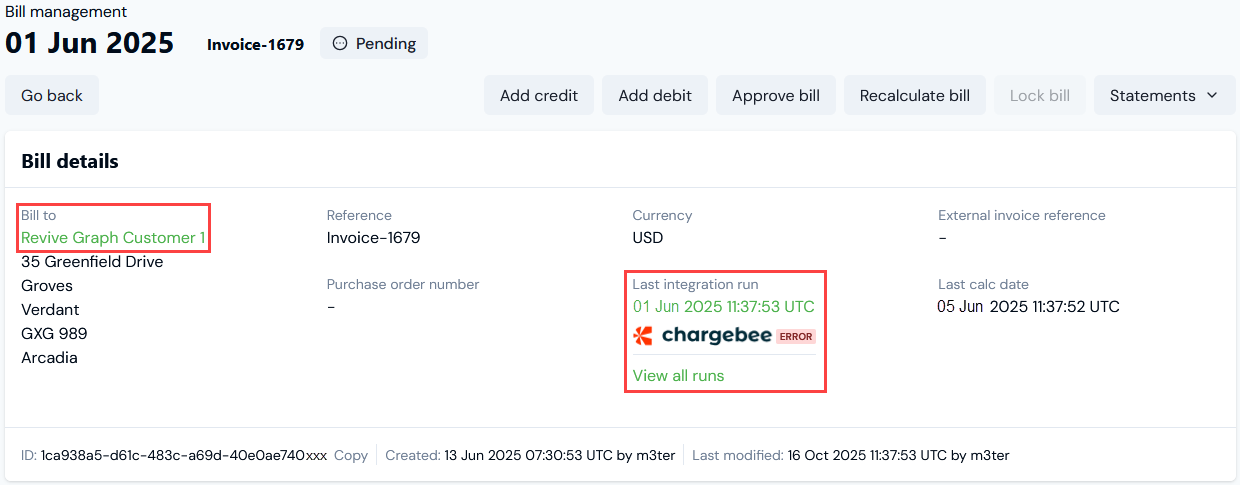Click the Add credit button
The width and height of the screenshot is (1240, 485).
click(539, 96)
